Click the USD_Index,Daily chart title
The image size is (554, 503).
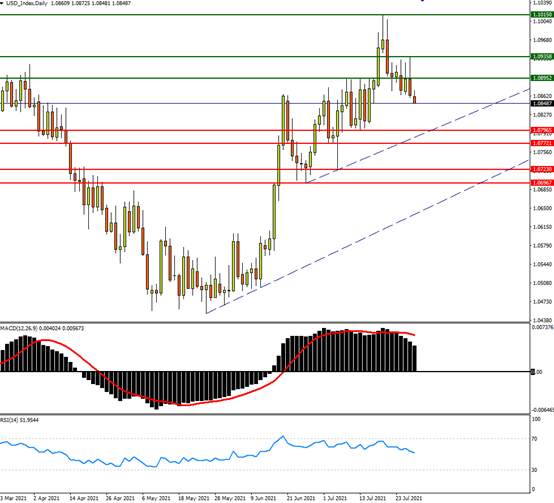point(26,4)
